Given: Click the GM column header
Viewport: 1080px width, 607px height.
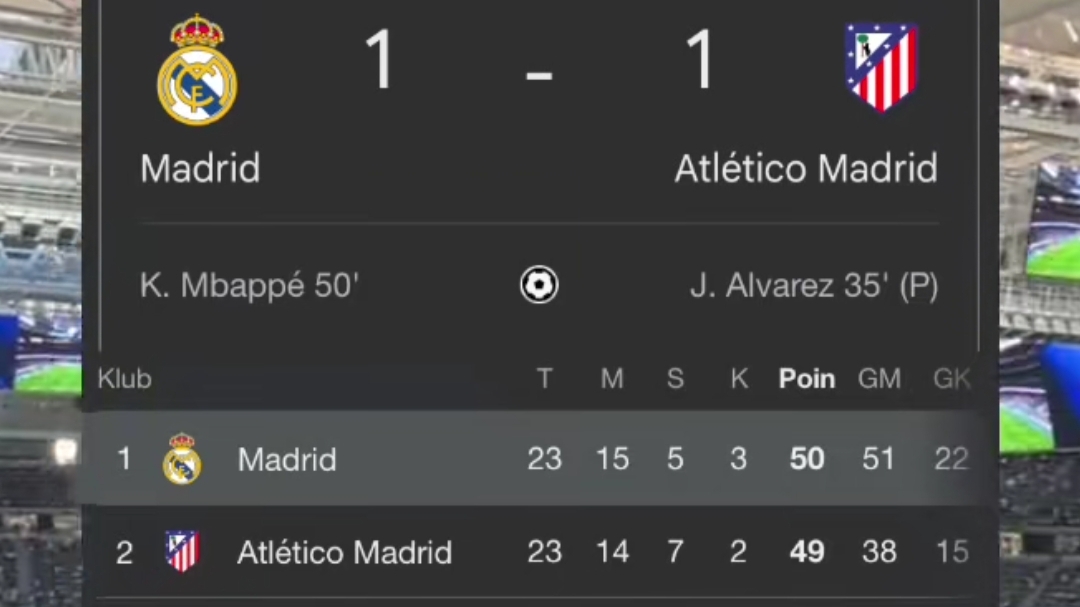Looking at the screenshot, I should tap(879, 378).
